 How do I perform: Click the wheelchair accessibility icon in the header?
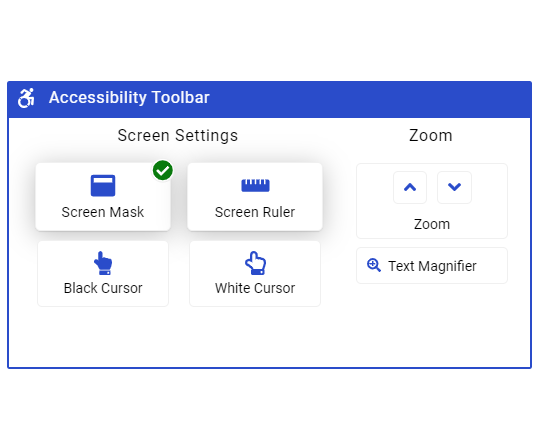[26, 98]
